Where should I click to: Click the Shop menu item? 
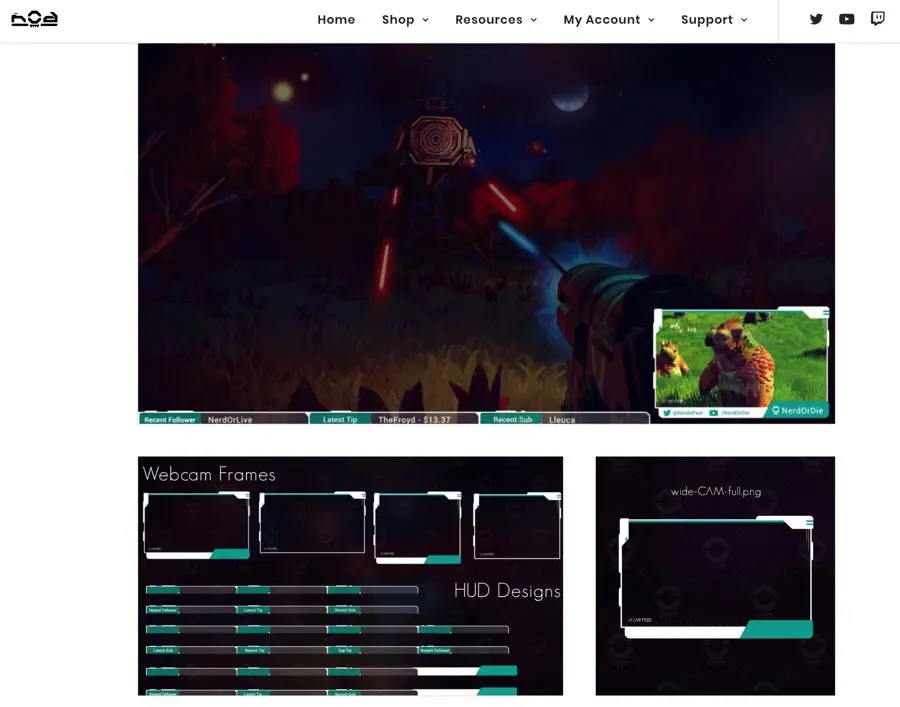coord(397,19)
